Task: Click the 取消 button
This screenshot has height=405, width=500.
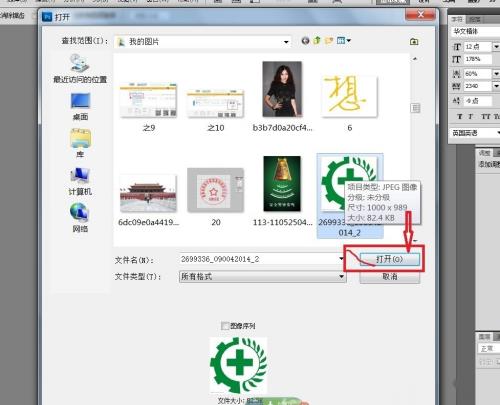Action: coord(389,277)
